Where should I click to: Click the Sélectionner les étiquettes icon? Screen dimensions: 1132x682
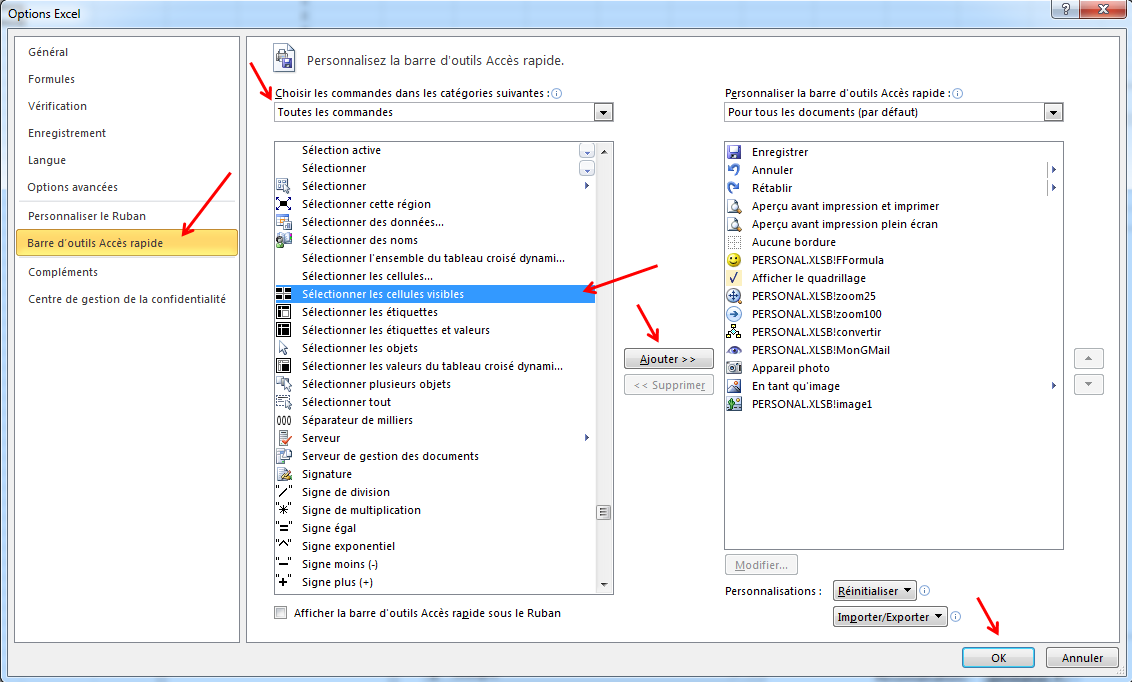pos(284,312)
